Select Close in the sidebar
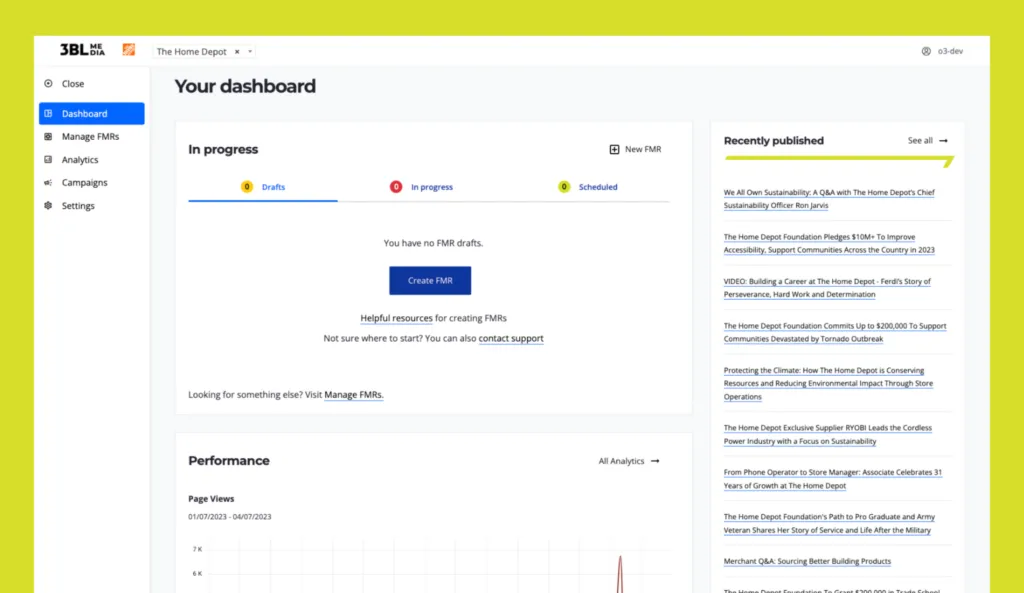1024x593 pixels. (x=72, y=84)
